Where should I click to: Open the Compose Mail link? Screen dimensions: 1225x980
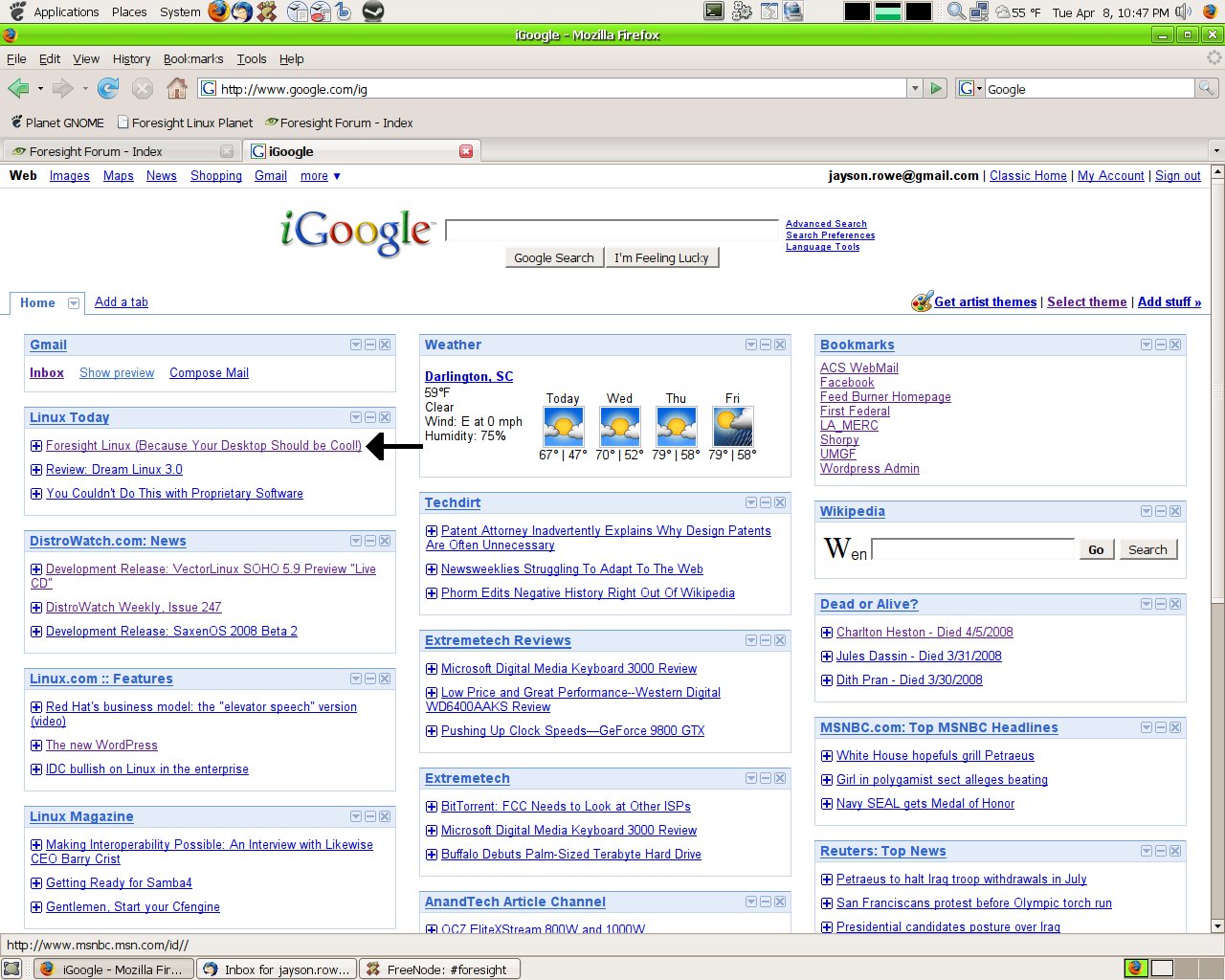(209, 372)
